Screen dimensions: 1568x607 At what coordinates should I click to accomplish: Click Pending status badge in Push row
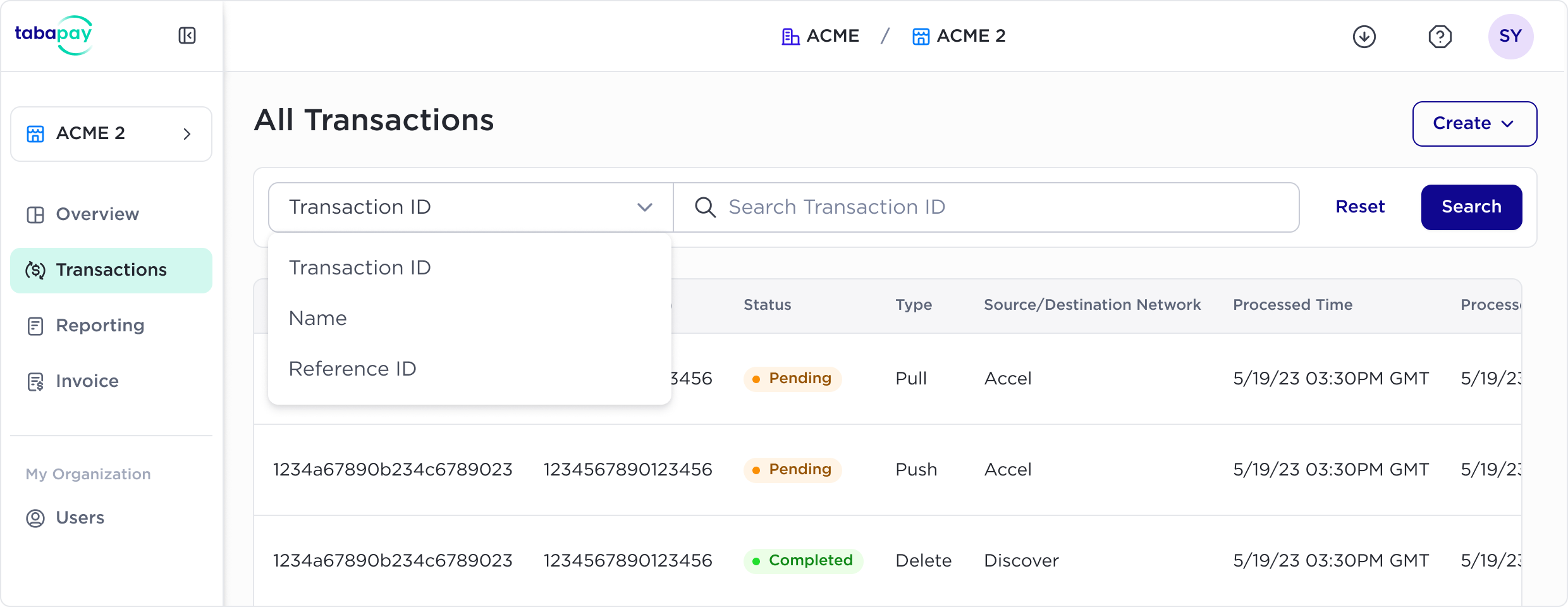click(x=792, y=470)
